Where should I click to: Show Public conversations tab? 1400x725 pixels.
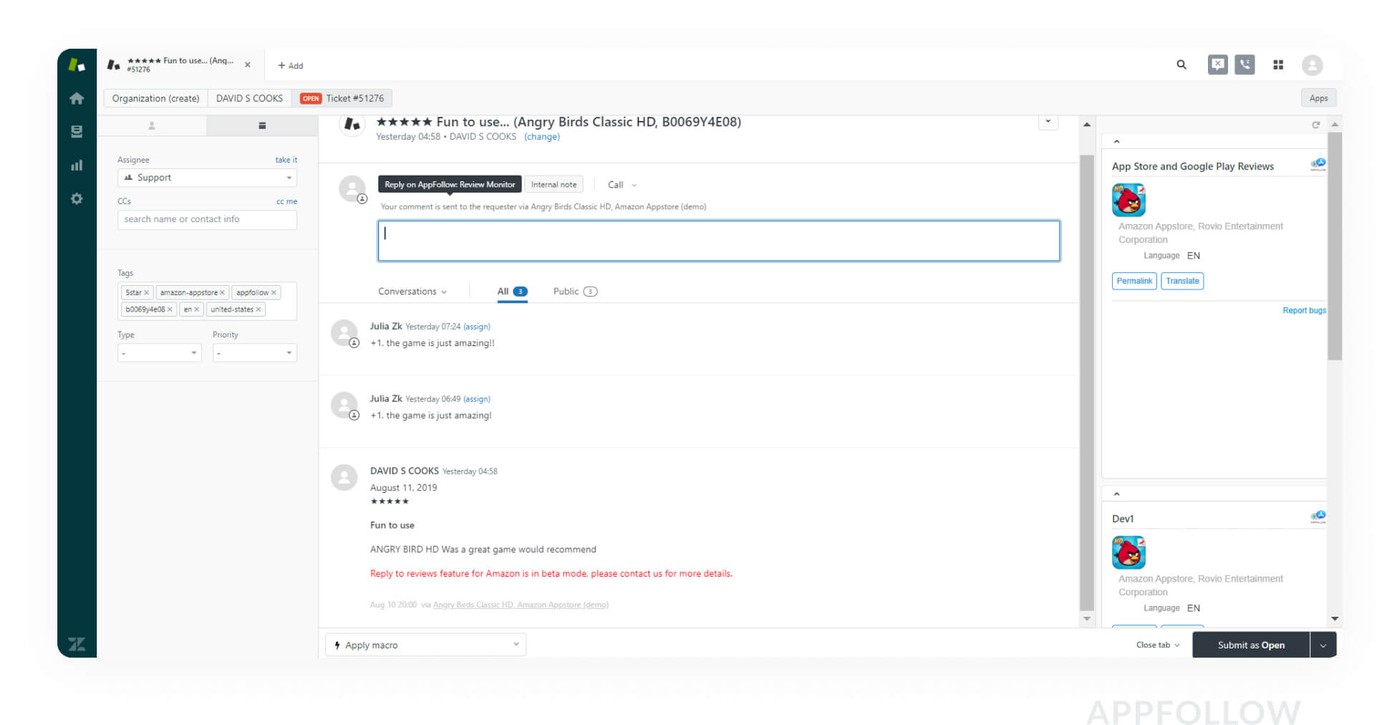pyautogui.click(x=575, y=292)
